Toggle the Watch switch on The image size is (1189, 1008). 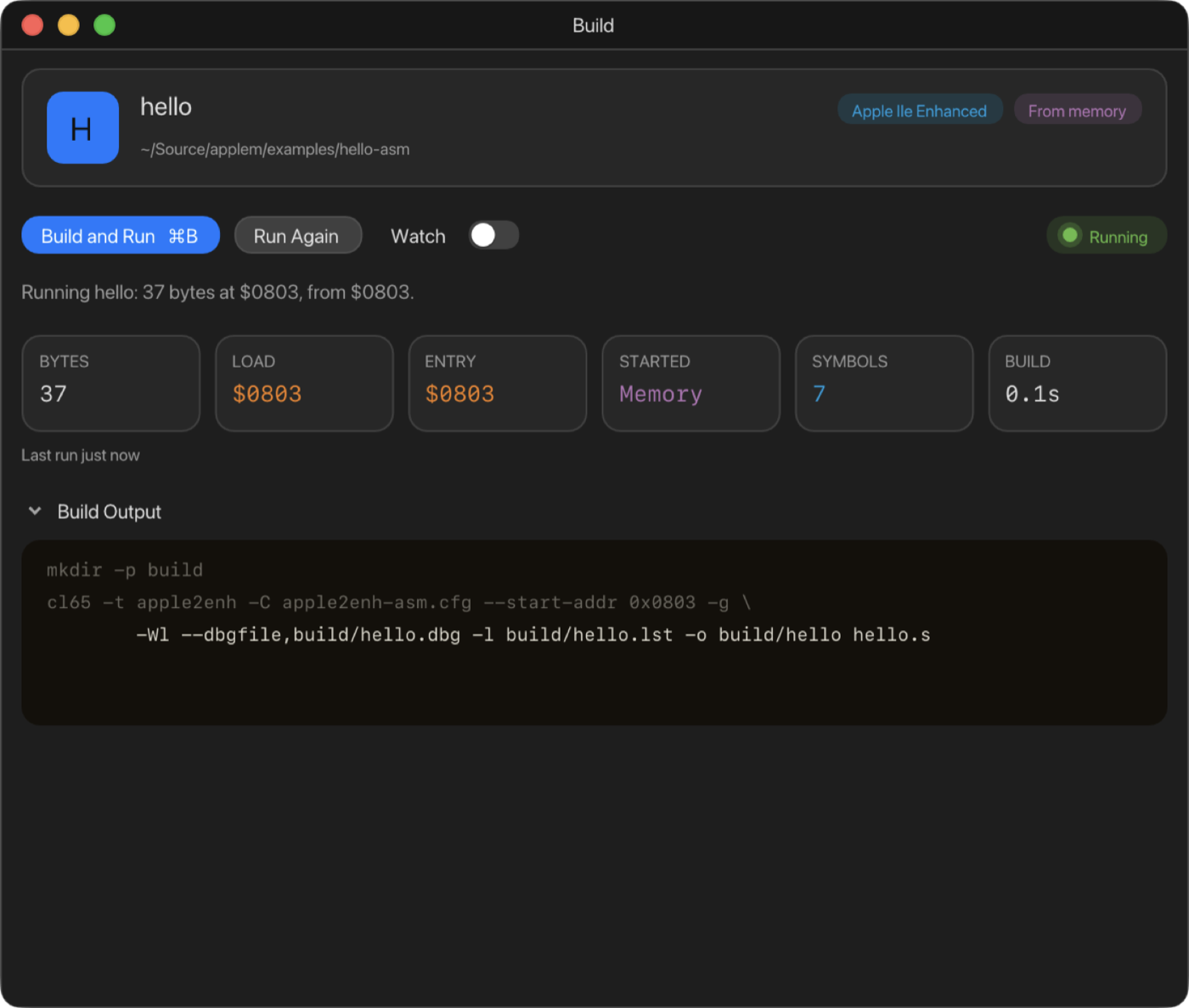[493, 235]
